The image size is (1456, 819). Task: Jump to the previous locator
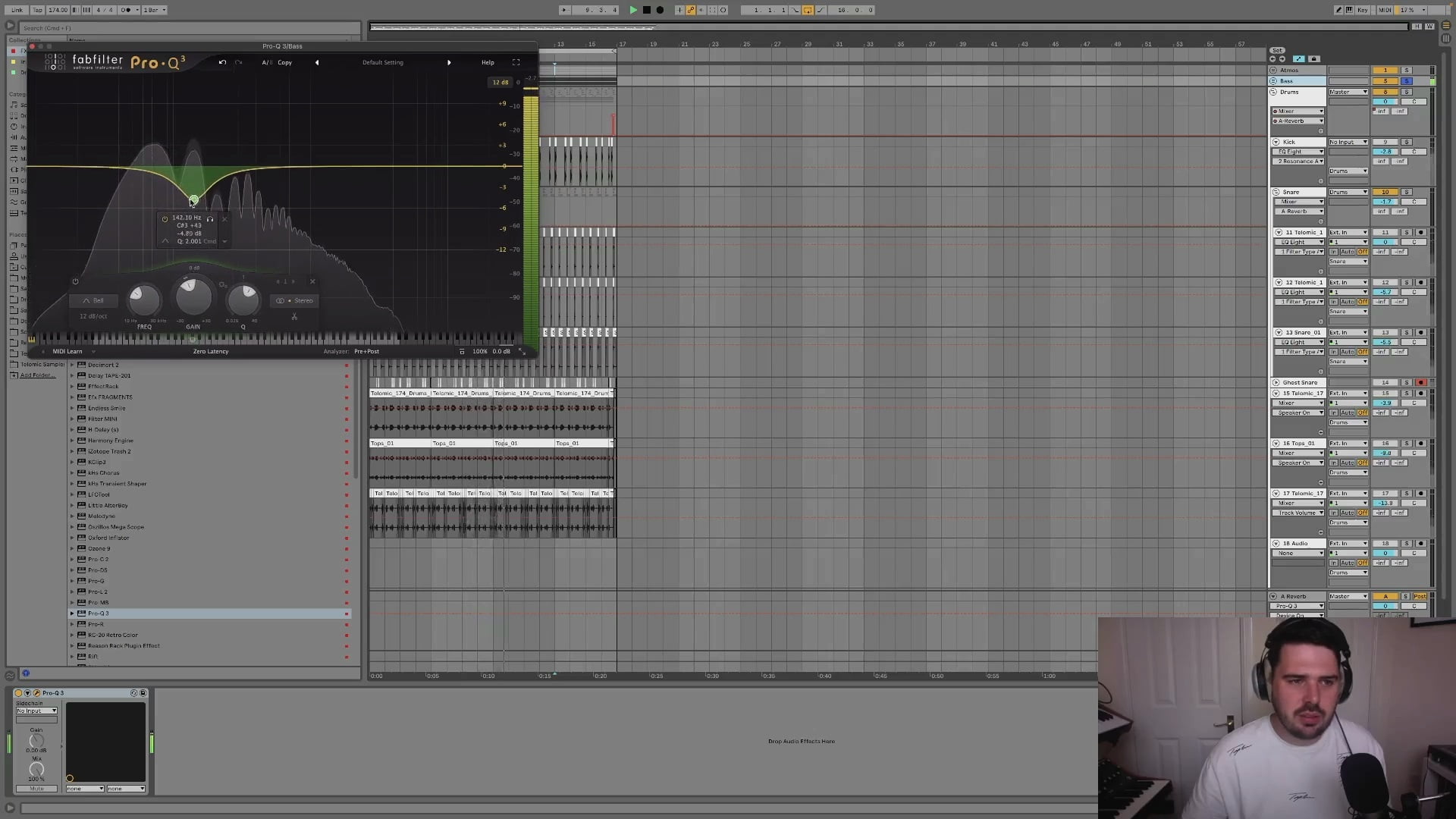1273,59
